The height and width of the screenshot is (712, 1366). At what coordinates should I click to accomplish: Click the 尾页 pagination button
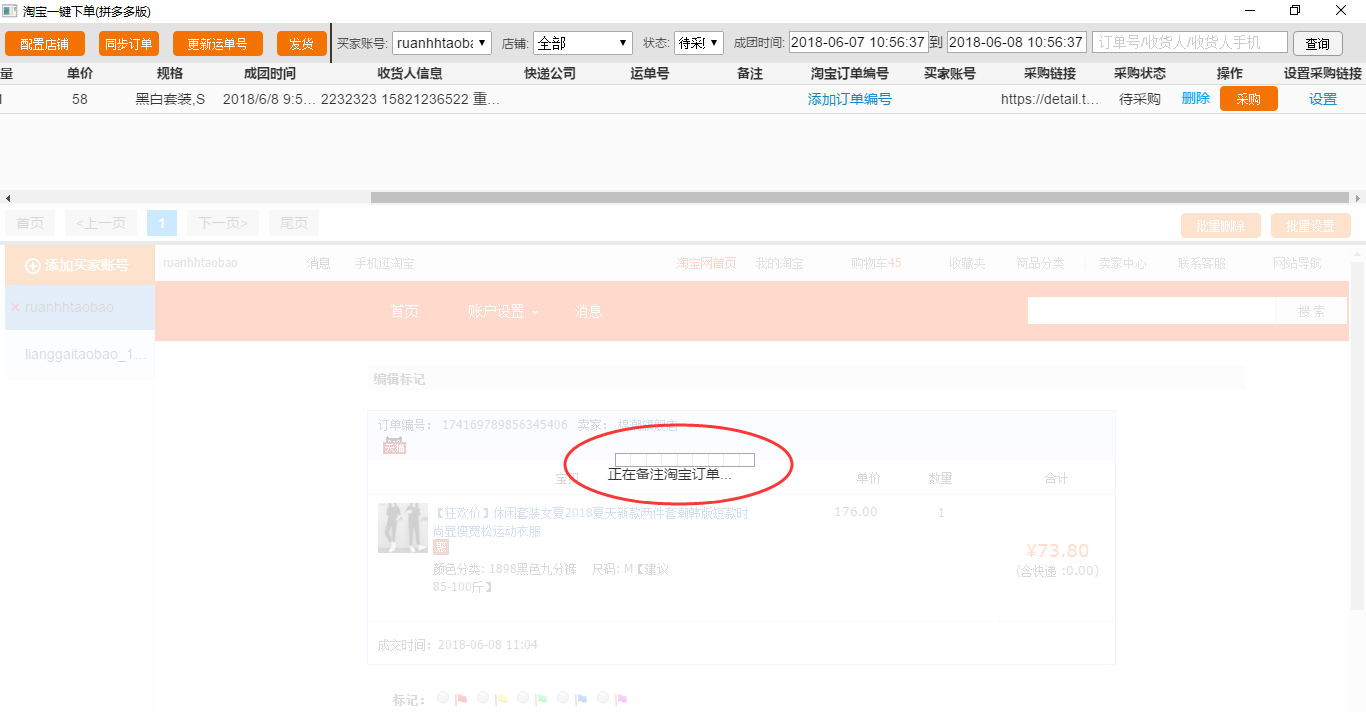coord(294,223)
